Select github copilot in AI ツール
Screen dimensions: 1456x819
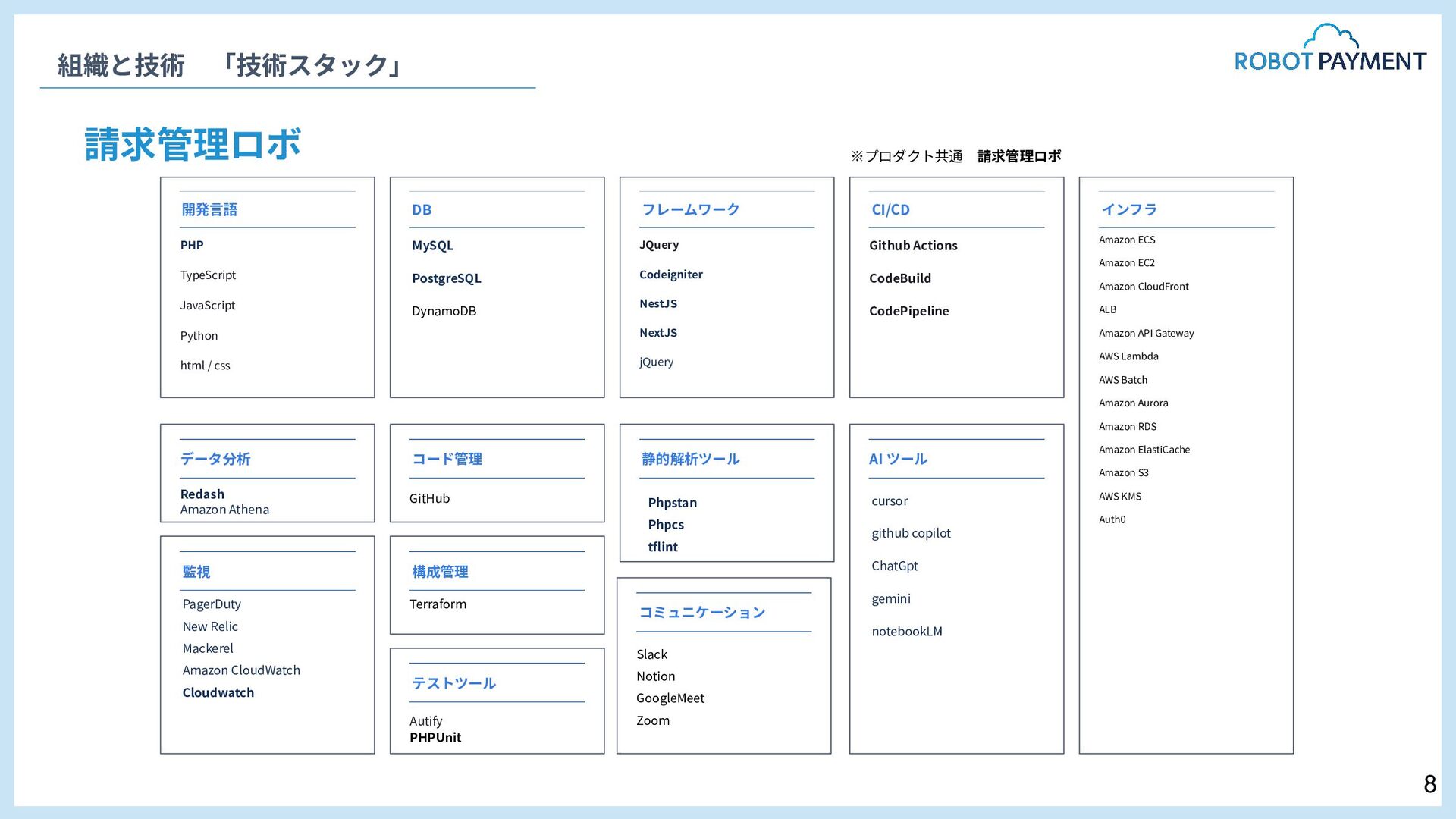tap(910, 533)
